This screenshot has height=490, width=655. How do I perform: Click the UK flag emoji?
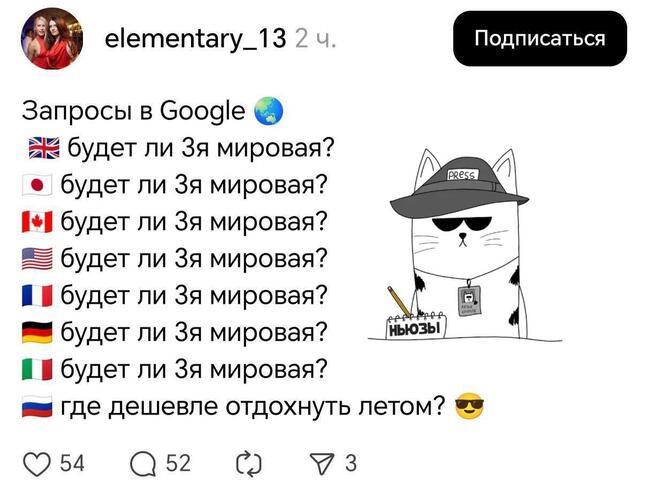[x=44, y=148]
